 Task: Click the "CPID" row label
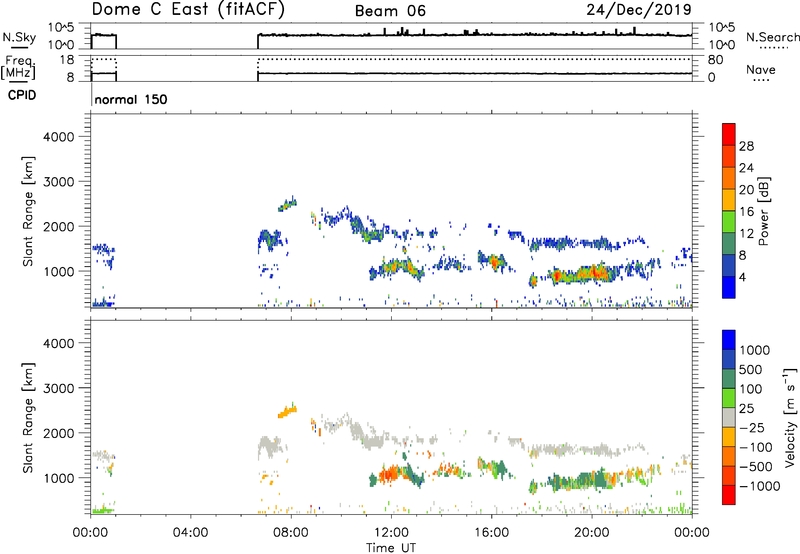pos(22,95)
